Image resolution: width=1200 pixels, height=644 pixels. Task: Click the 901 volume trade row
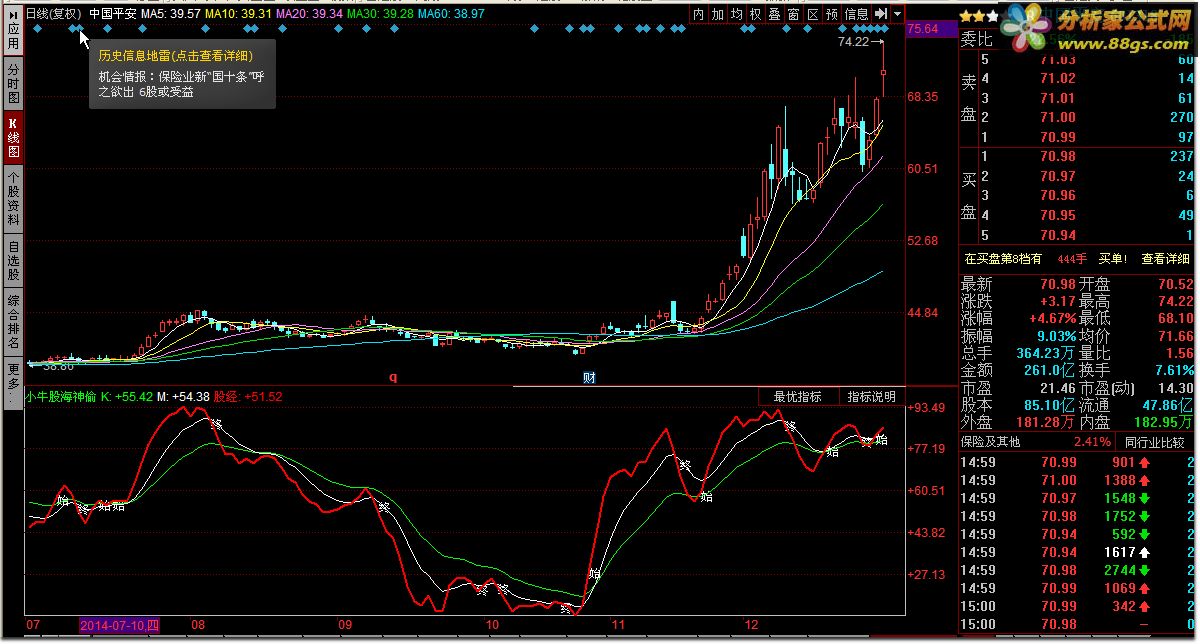(1078, 462)
